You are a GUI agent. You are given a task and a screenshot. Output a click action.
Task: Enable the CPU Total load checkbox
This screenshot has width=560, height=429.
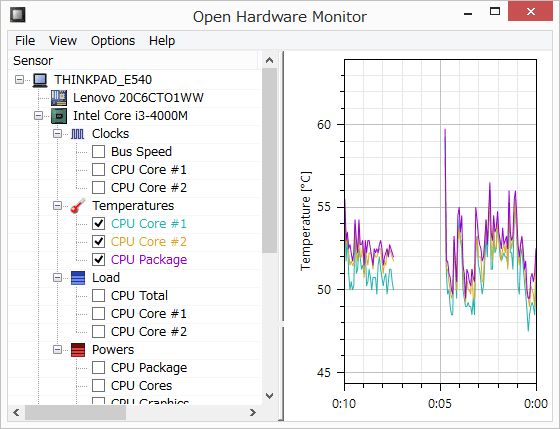coord(98,295)
